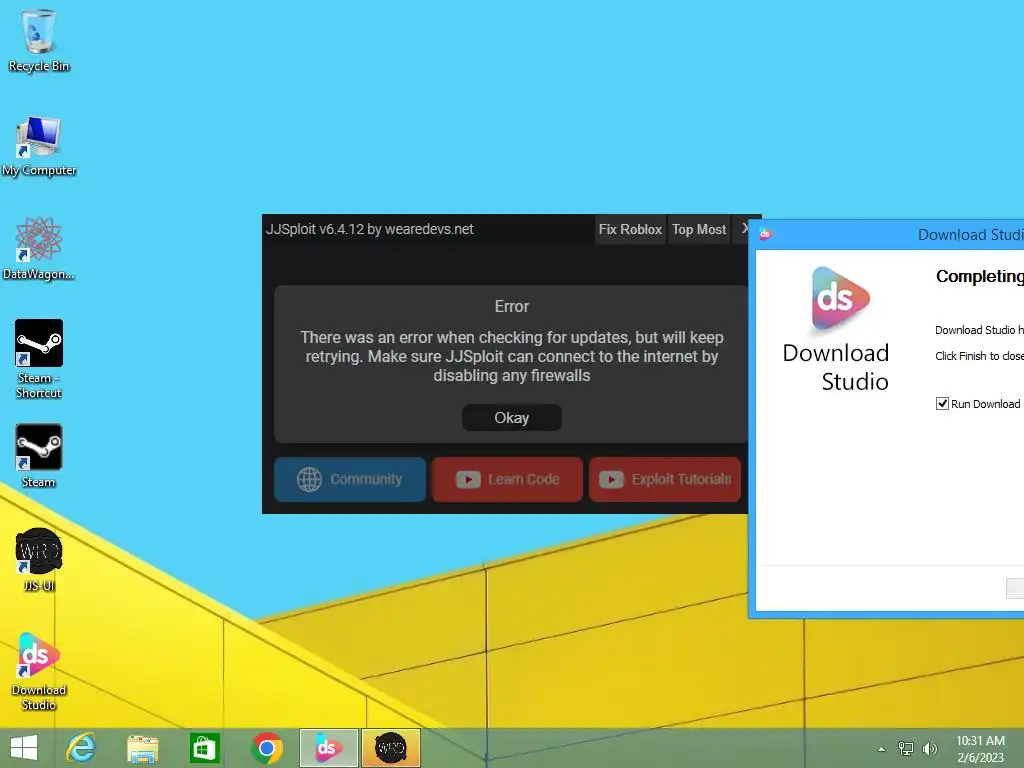Select the DataWagon desktop shortcut
The image size is (1024, 768).
pyautogui.click(x=39, y=249)
